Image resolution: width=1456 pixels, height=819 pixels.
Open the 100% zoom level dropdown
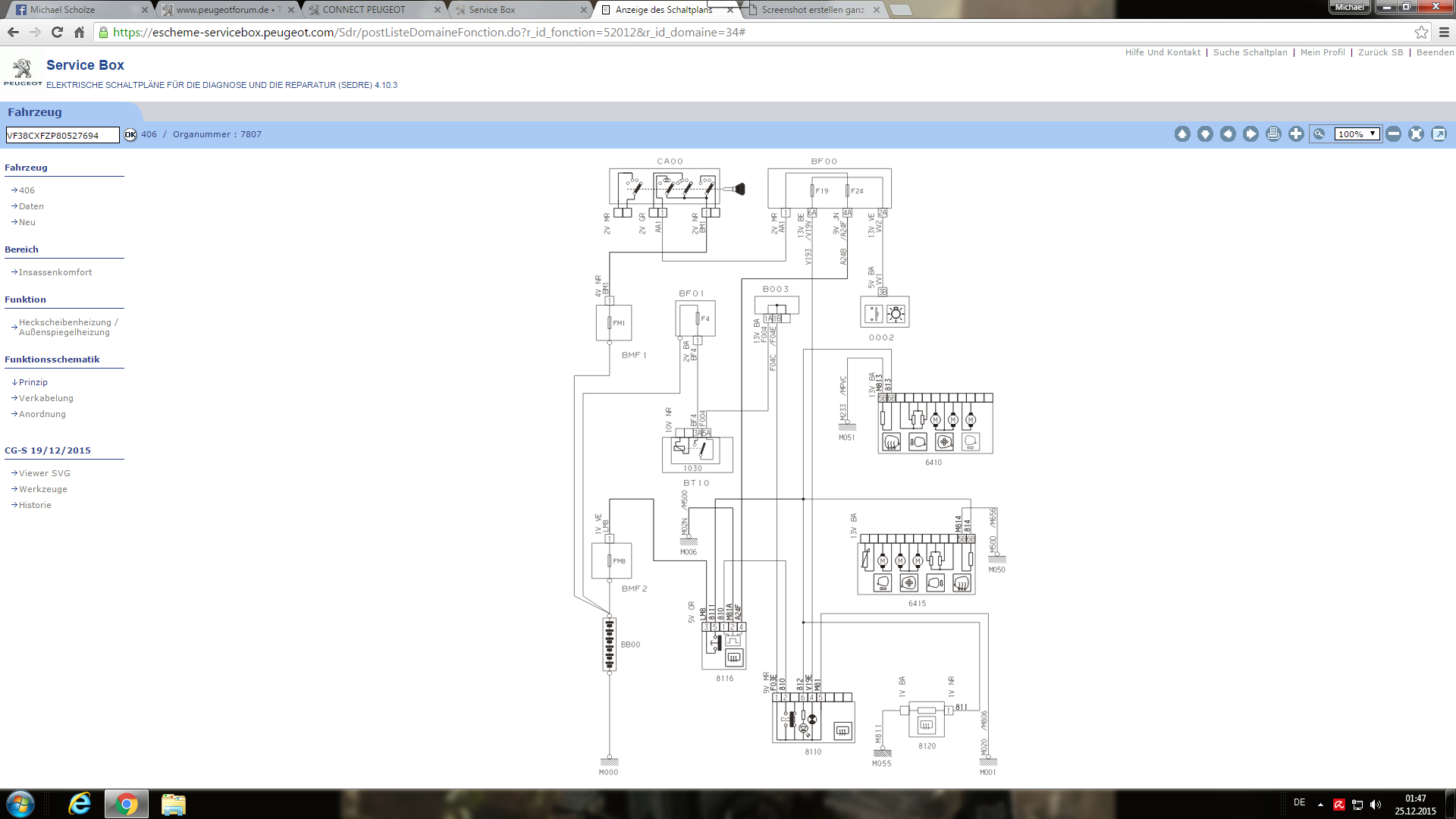(1357, 134)
